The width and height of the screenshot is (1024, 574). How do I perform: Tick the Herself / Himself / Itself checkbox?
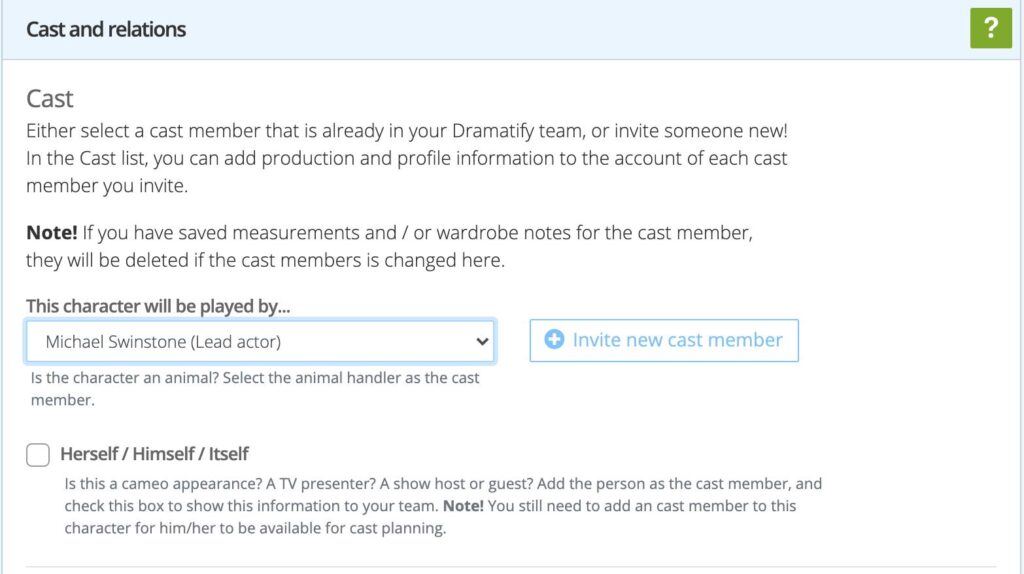pos(38,455)
